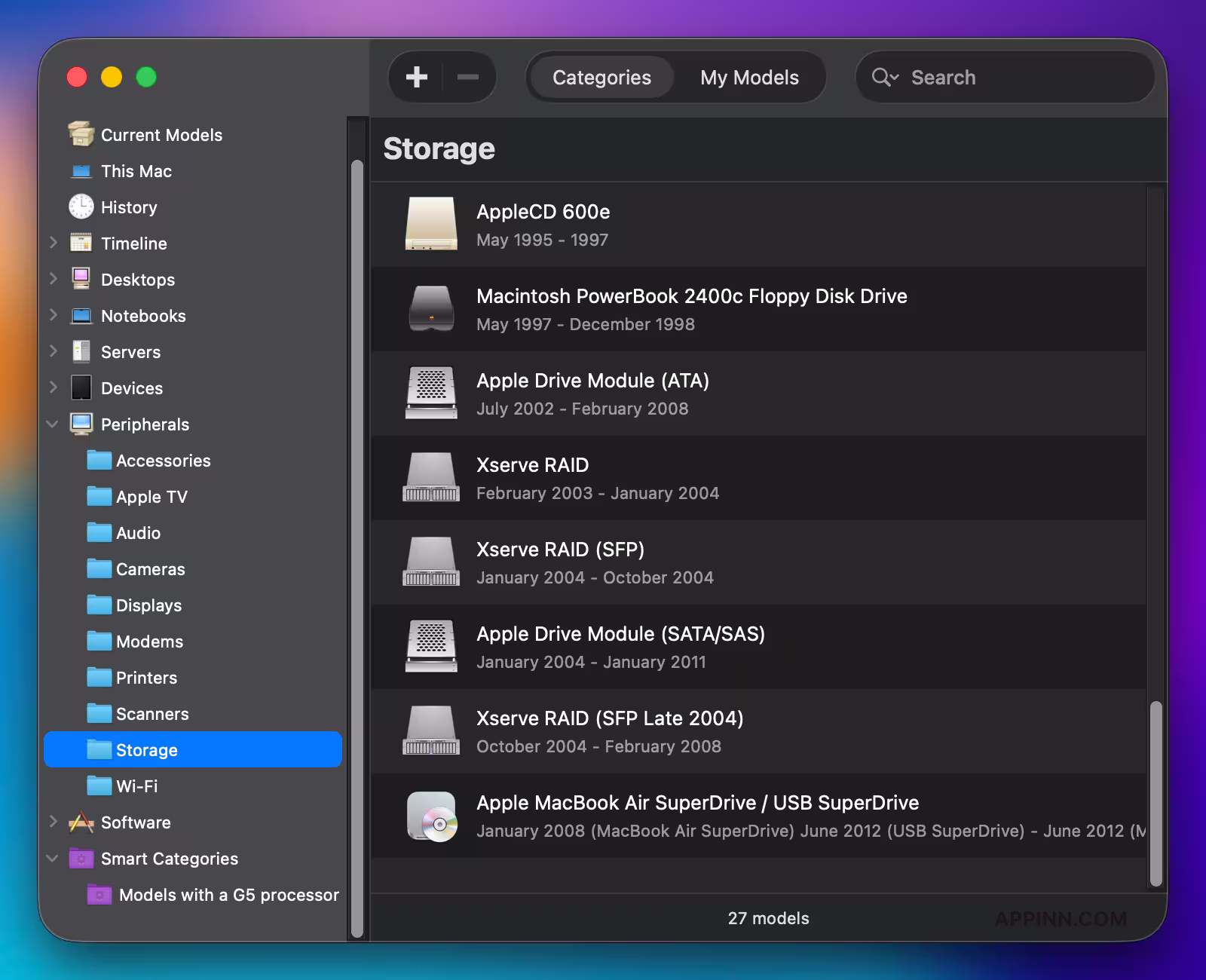Click the model list vertical scrollbar

[1155, 793]
